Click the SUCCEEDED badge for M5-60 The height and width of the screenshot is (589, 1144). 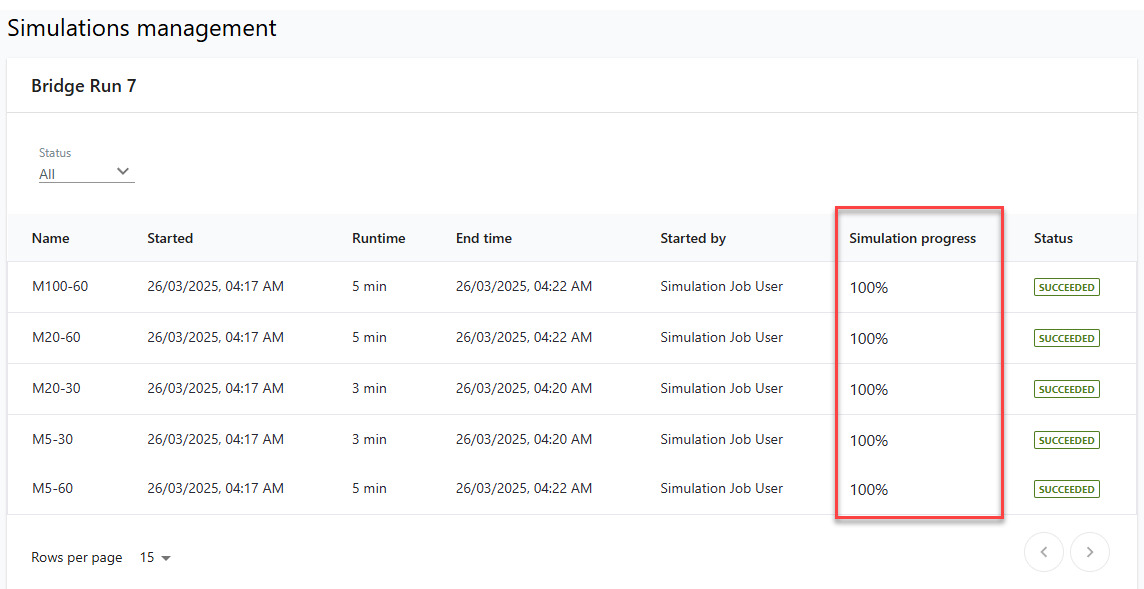[1066, 489]
